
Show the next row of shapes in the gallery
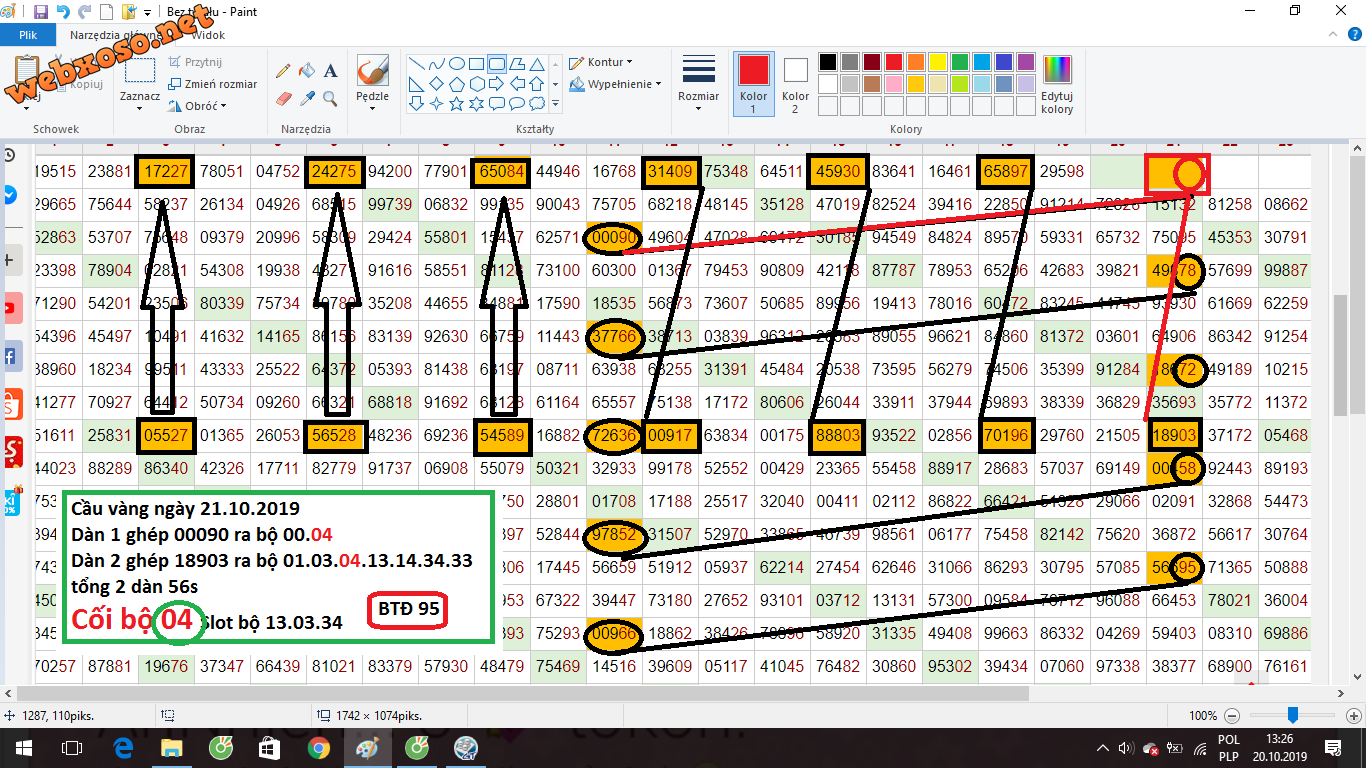[x=556, y=83]
